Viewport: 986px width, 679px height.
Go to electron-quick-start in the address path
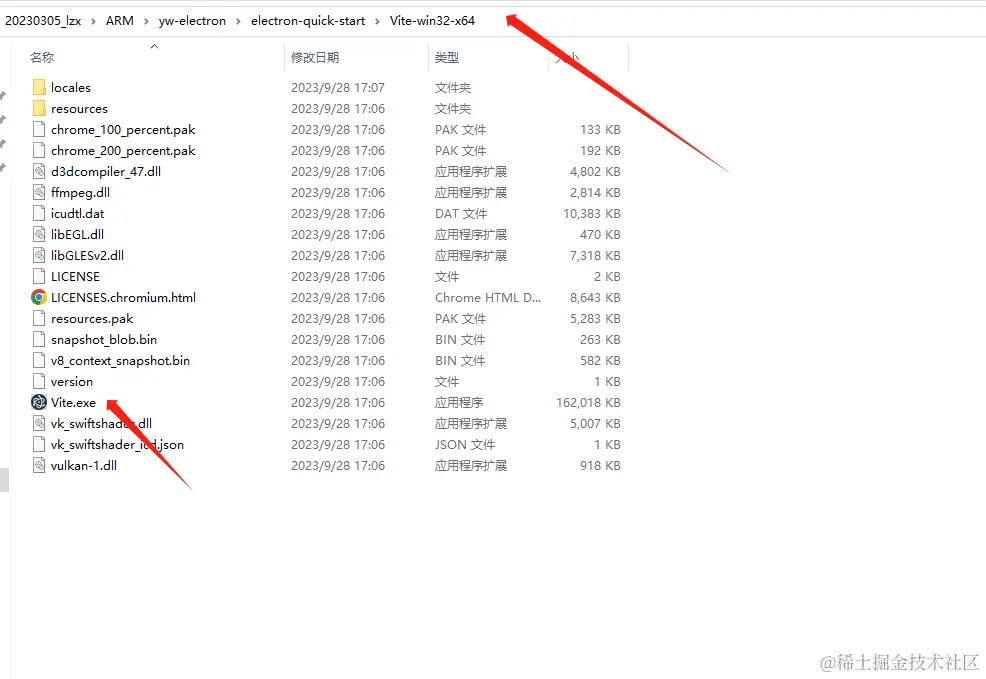pos(308,21)
